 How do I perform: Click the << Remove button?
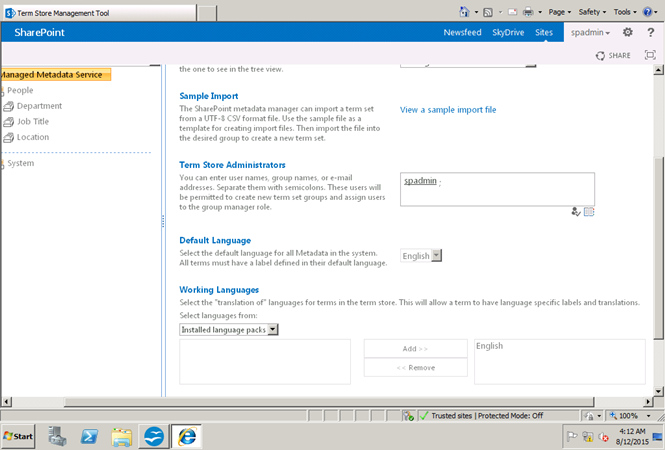pos(415,367)
